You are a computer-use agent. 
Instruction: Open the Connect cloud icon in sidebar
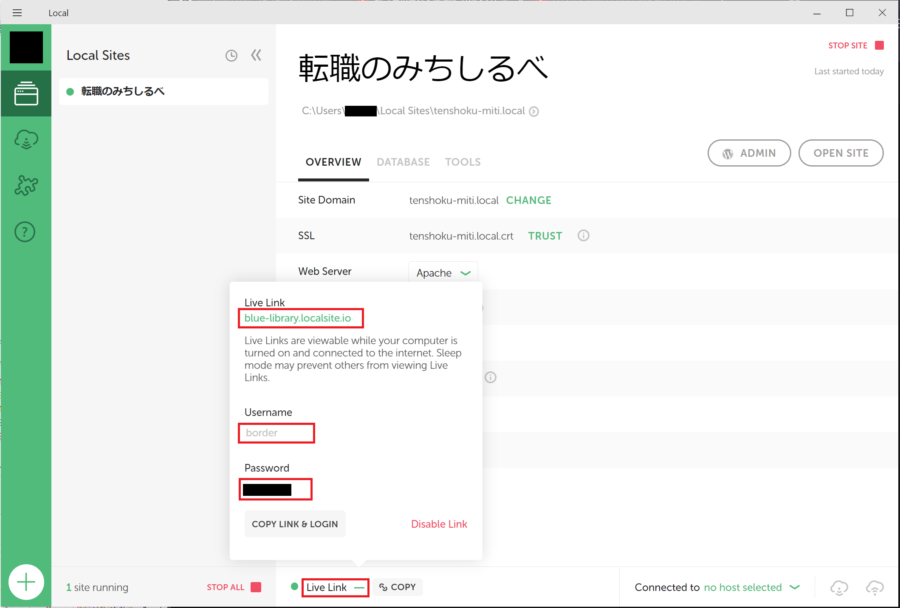(x=26, y=140)
